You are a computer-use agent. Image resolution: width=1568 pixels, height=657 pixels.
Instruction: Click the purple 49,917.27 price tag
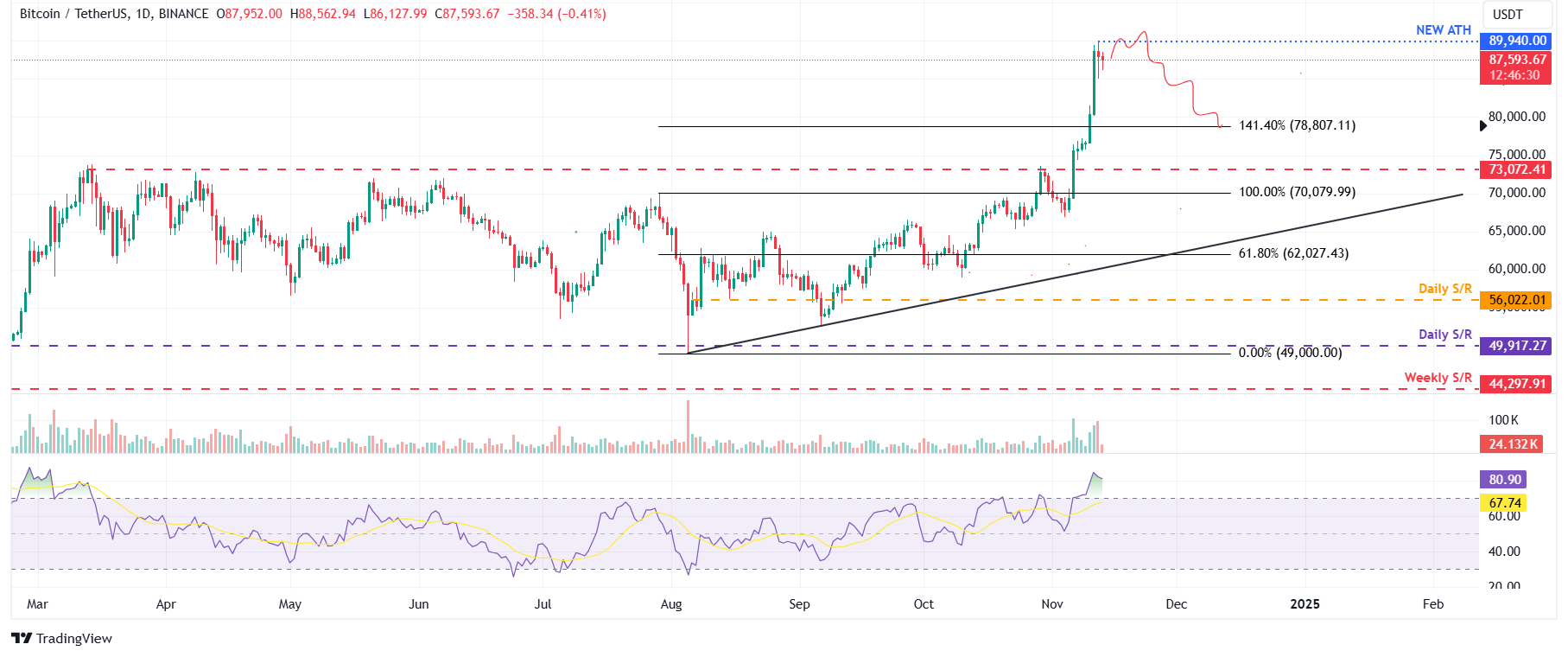pyautogui.click(x=1516, y=346)
